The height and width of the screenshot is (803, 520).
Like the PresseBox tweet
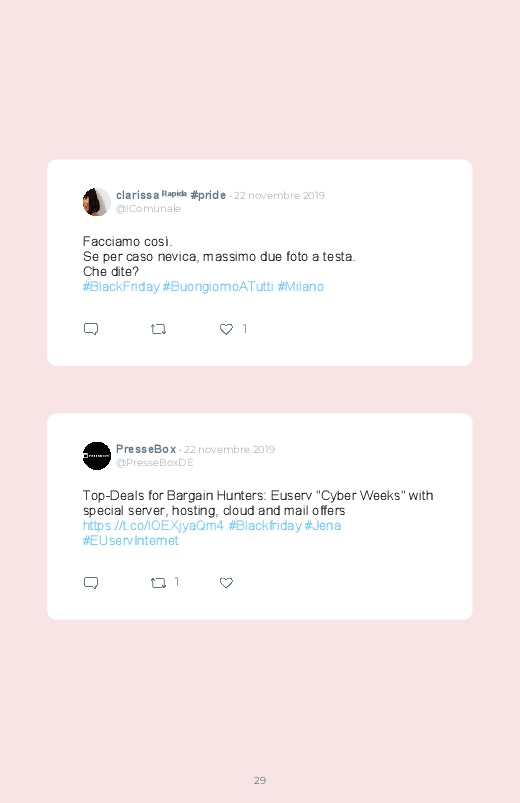coord(226,583)
